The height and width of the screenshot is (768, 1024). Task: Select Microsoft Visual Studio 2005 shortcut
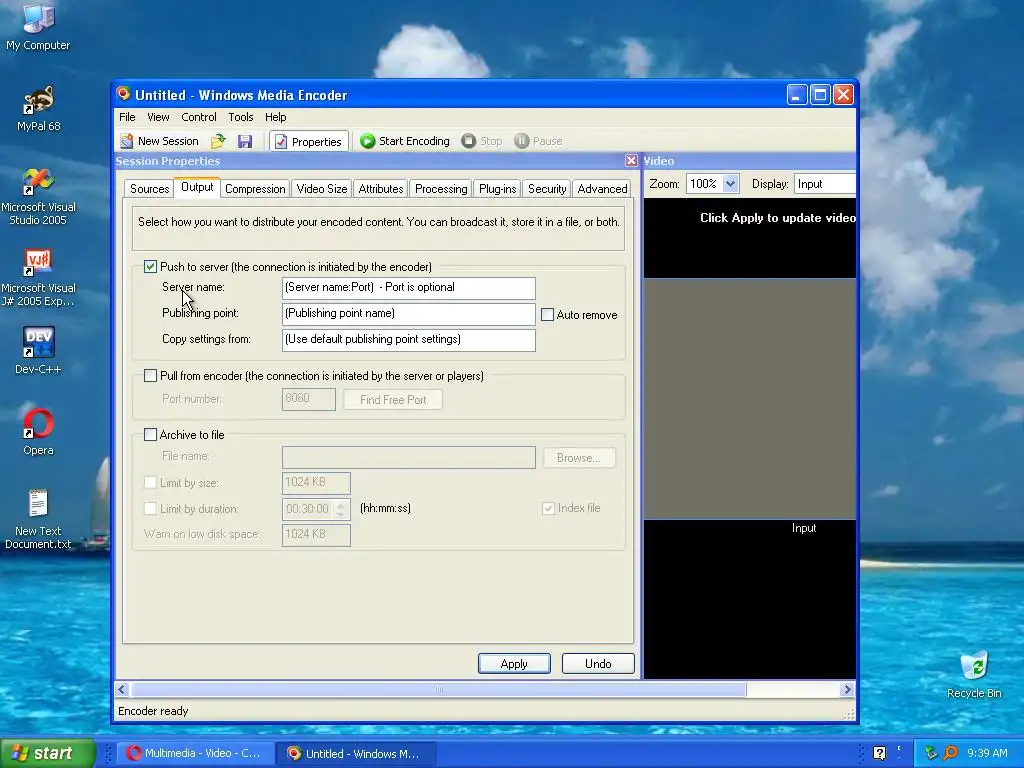(x=38, y=197)
